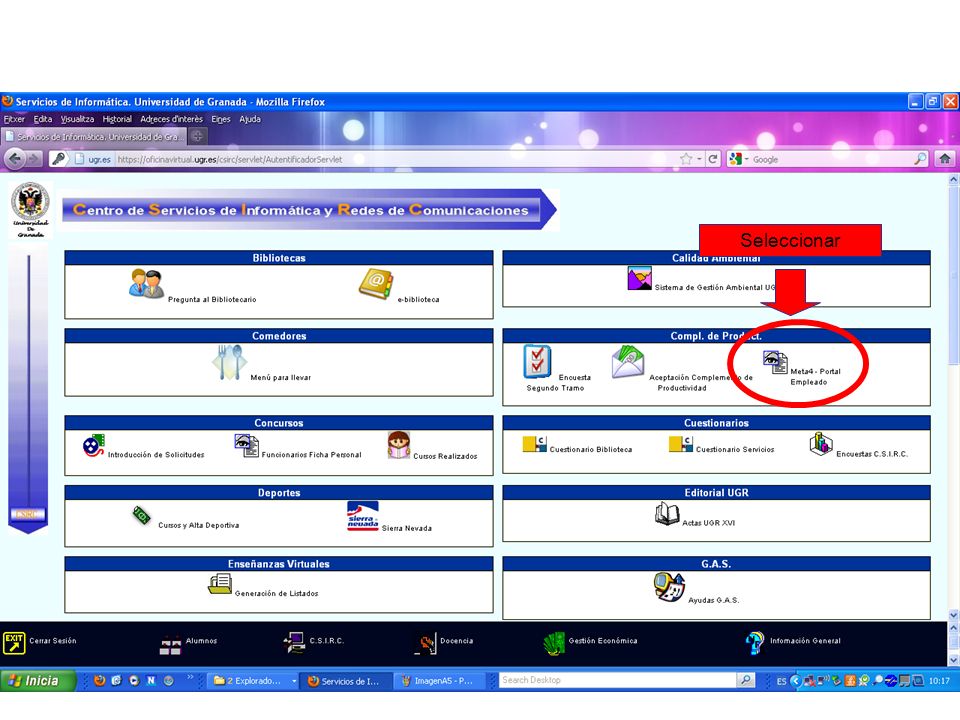Open Ajuda menu

(x=250, y=119)
